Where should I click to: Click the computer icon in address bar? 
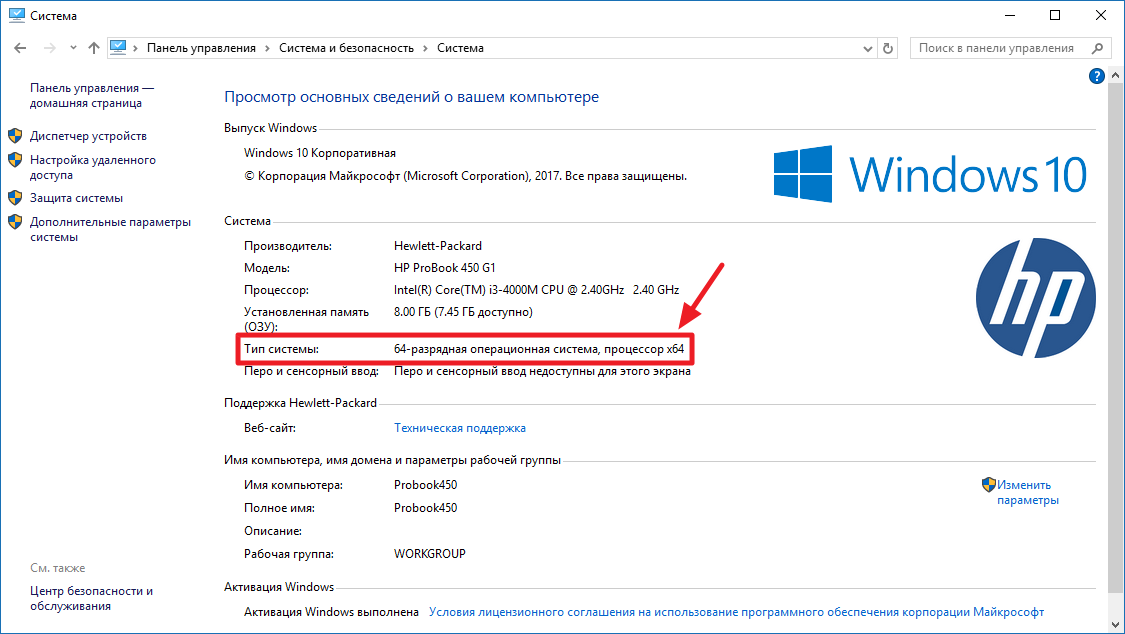(x=119, y=48)
